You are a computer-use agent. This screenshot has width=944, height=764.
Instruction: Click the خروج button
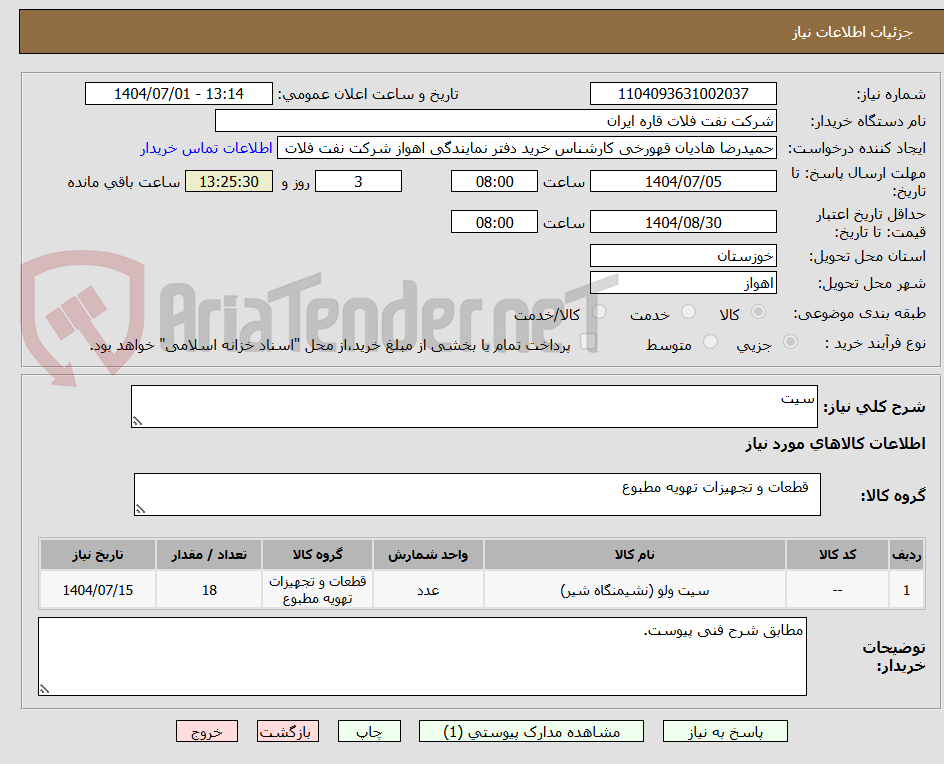(207, 731)
